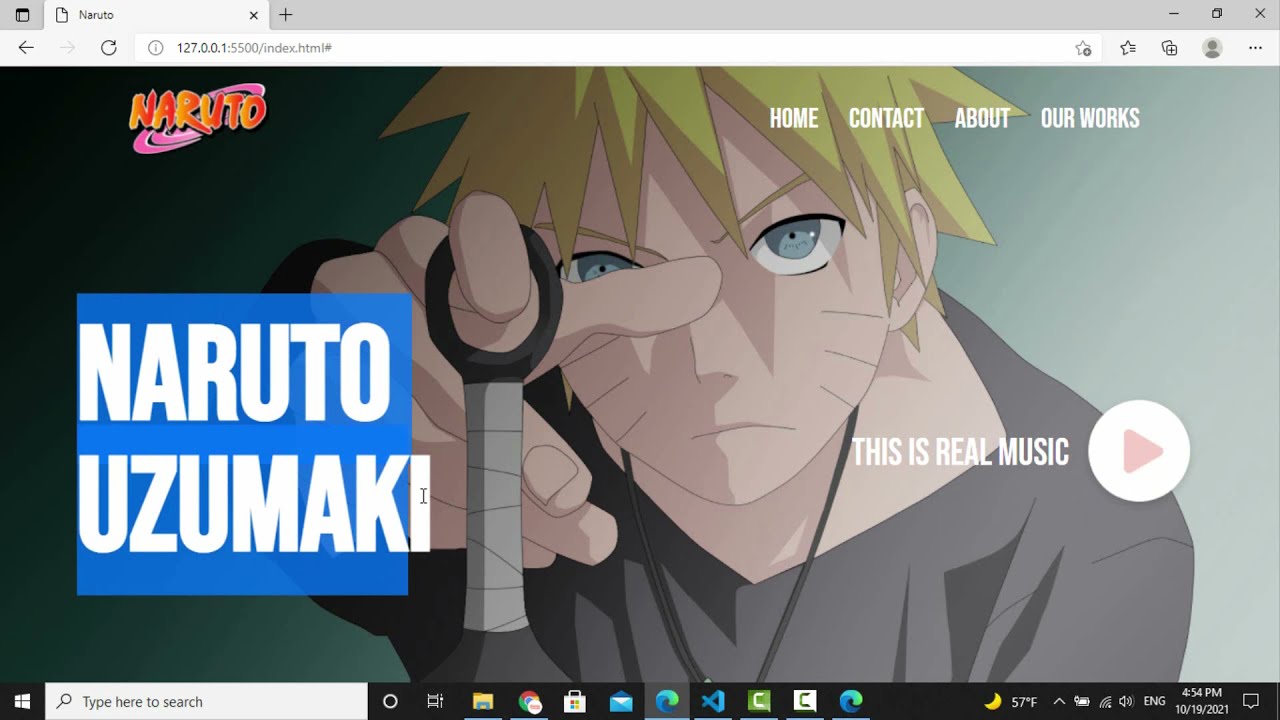Open the Favorites list icon
1280x720 pixels.
tap(1128, 48)
